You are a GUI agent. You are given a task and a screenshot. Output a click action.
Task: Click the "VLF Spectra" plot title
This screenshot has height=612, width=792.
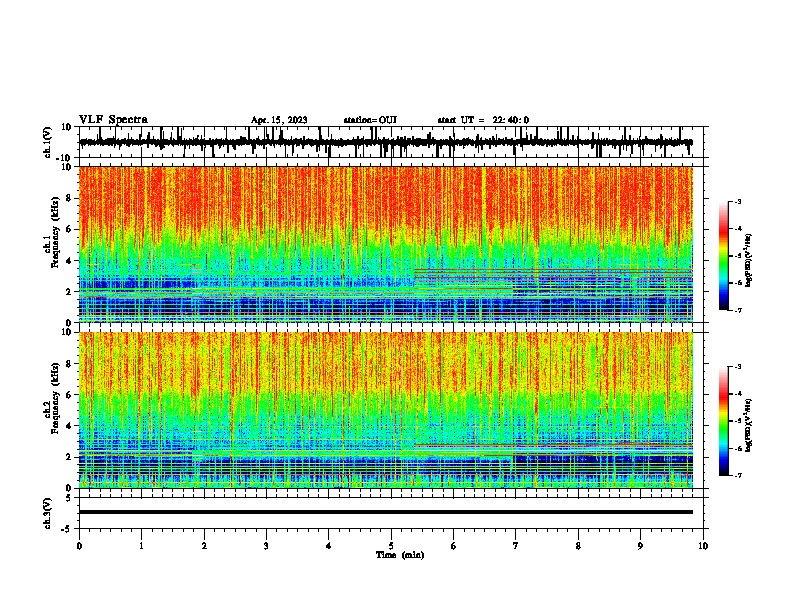[113, 120]
